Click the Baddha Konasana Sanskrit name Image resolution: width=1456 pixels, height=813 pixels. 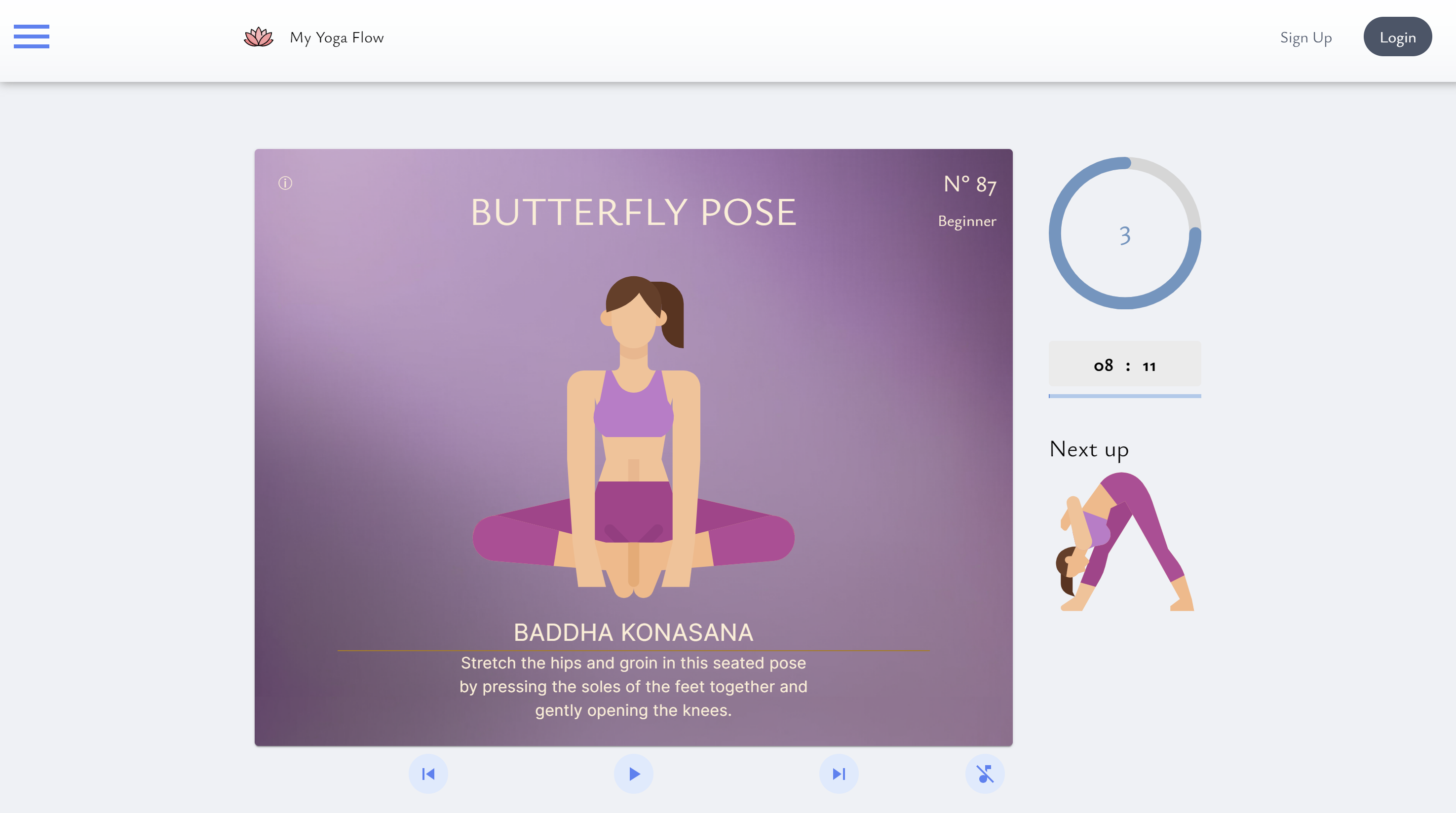click(633, 632)
